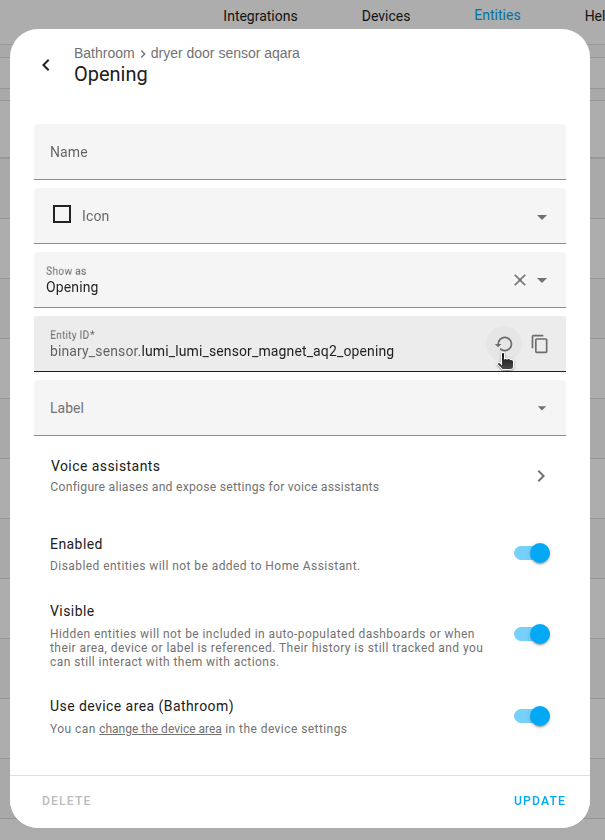Expand the Voice assistants section
Image resolution: width=605 pixels, height=840 pixels.
point(541,475)
